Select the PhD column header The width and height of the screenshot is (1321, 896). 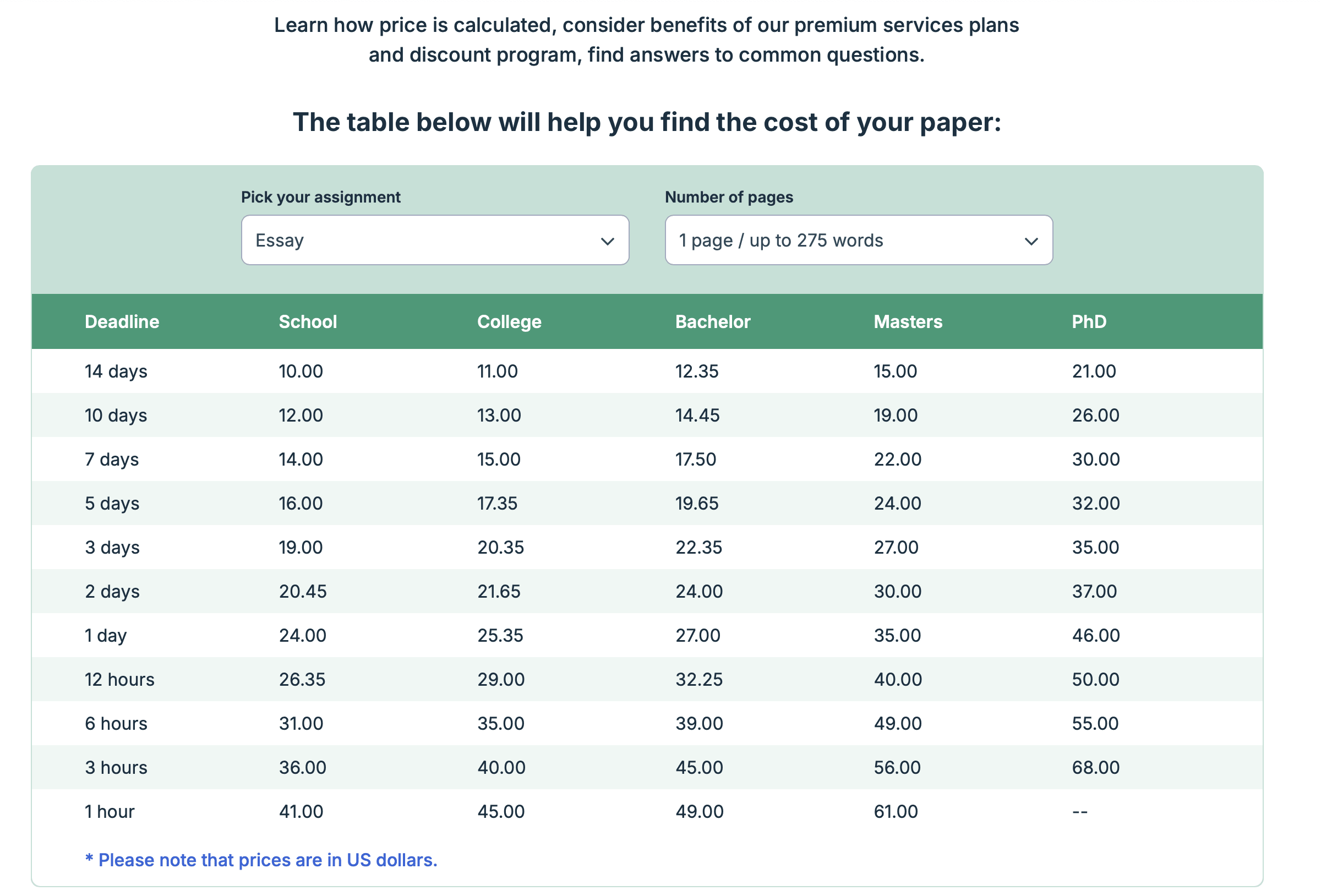(x=1089, y=321)
